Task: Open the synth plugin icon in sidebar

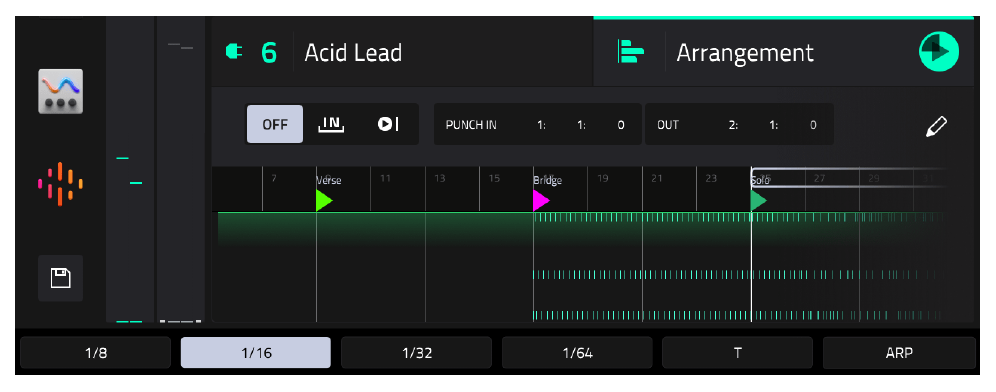Action: point(60,91)
